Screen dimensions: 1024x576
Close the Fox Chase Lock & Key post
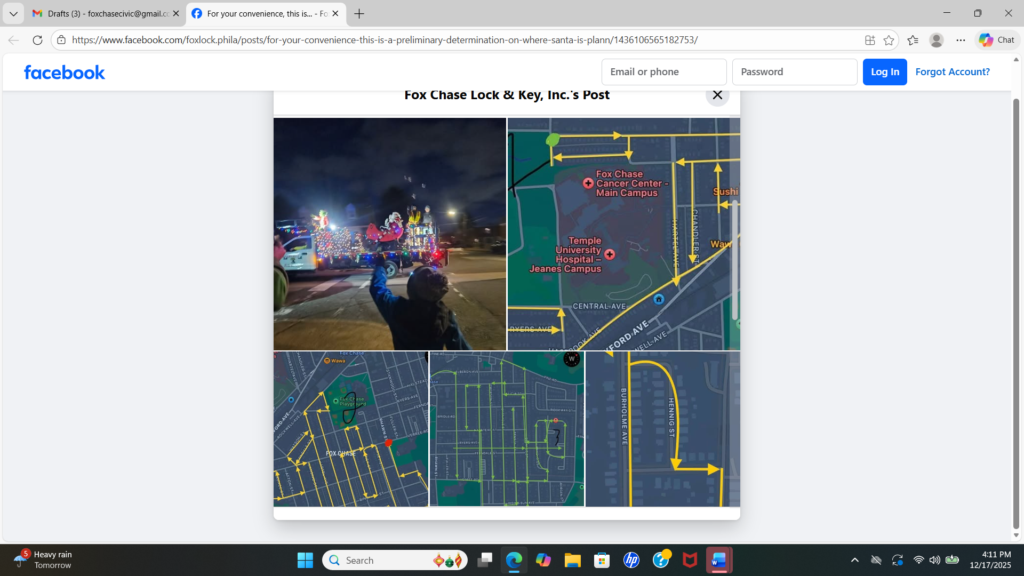(x=717, y=95)
